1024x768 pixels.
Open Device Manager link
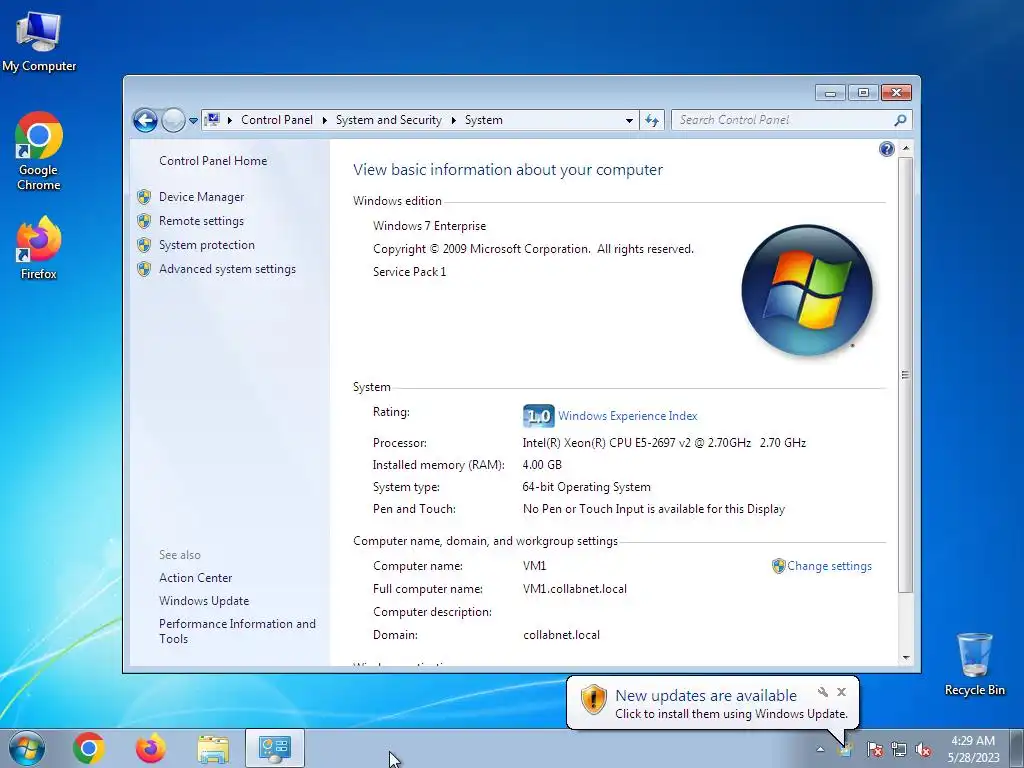point(201,197)
